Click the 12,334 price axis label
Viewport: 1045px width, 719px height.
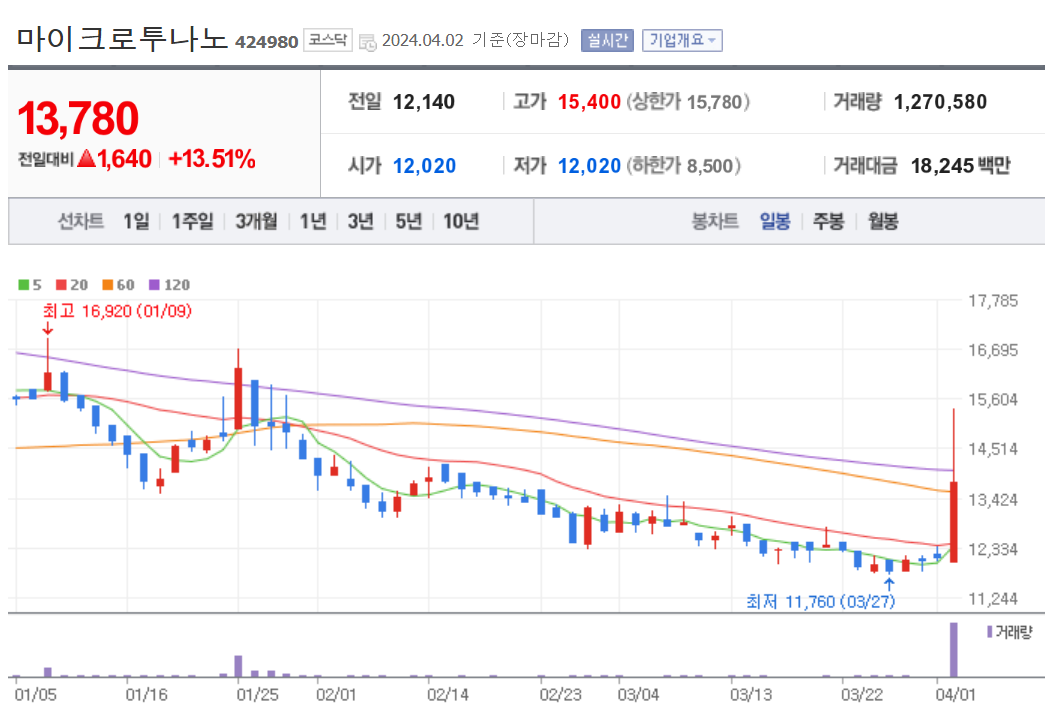993,550
